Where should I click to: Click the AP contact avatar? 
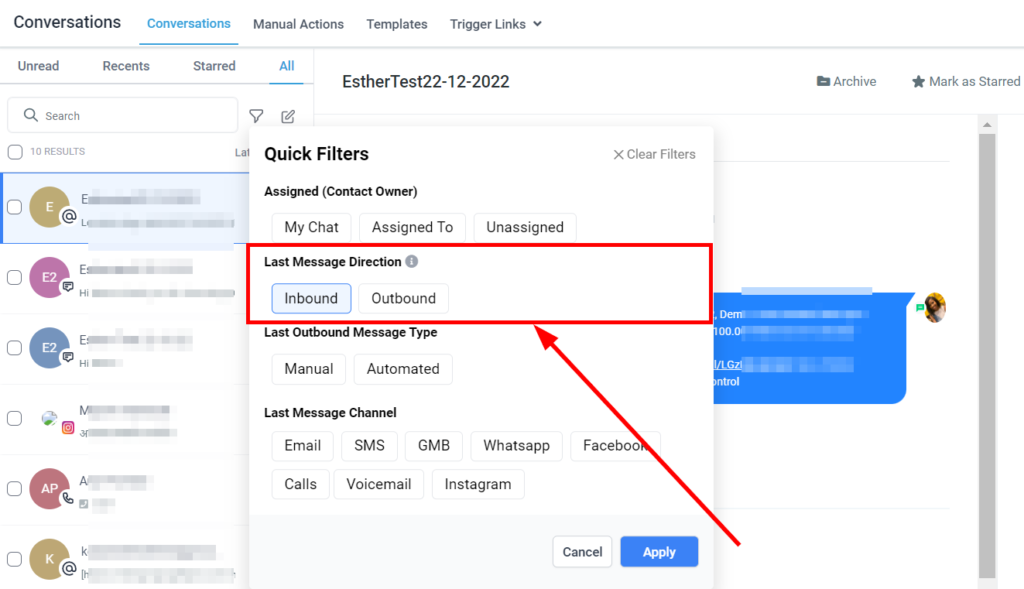coord(50,488)
